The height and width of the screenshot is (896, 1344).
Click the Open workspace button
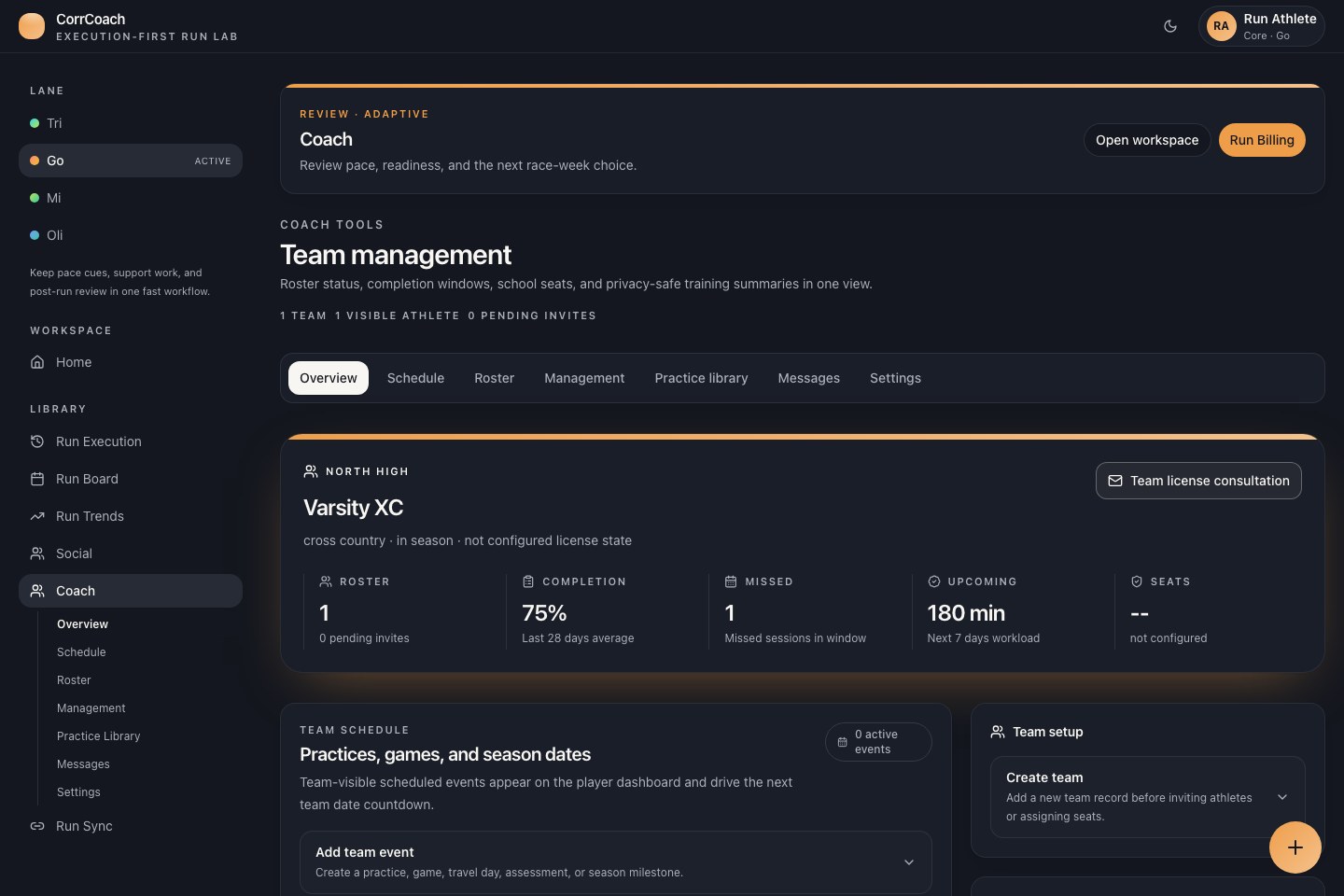pyautogui.click(x=1147, y=140)
